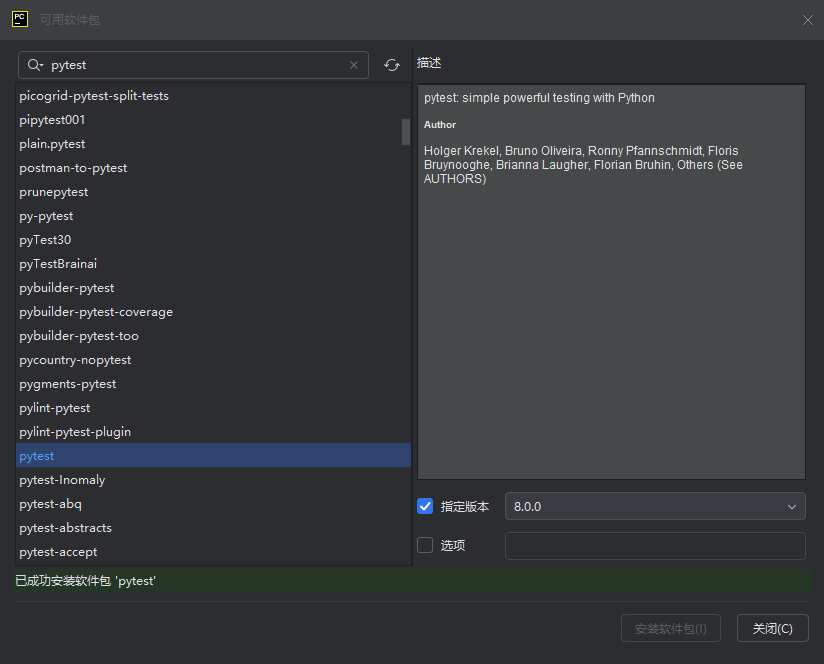The image size is (824, 664).
Task: Close the available packages dialog window
Action: tap(808, 20)
